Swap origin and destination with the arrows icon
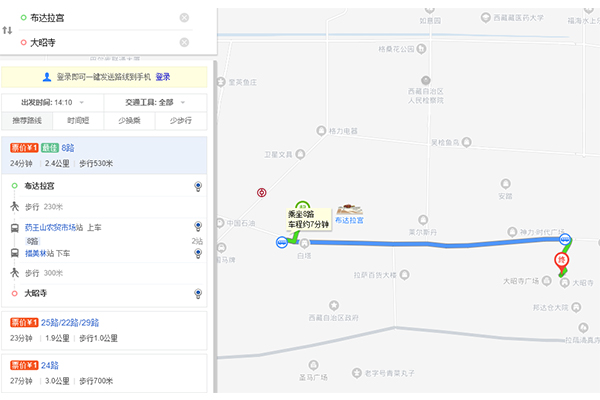Viewport: 600px width, 400px height. coord(8,30)
